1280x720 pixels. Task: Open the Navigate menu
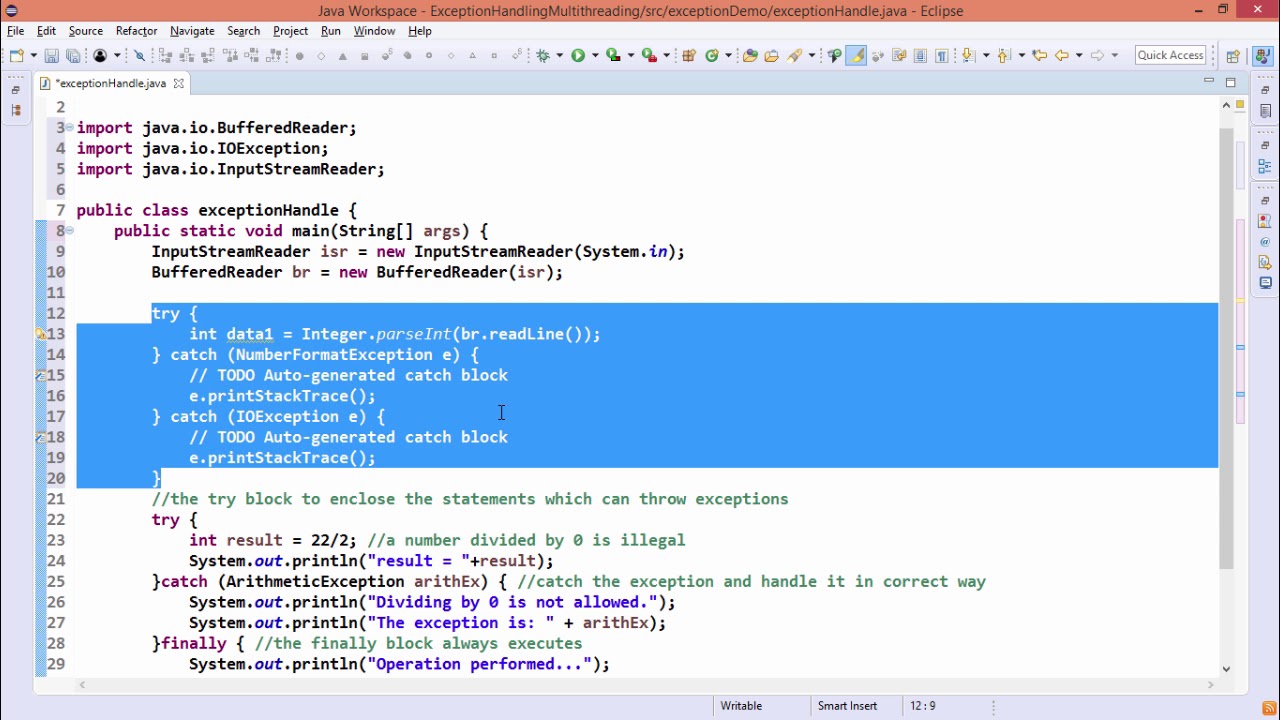(x=192, y=31)
